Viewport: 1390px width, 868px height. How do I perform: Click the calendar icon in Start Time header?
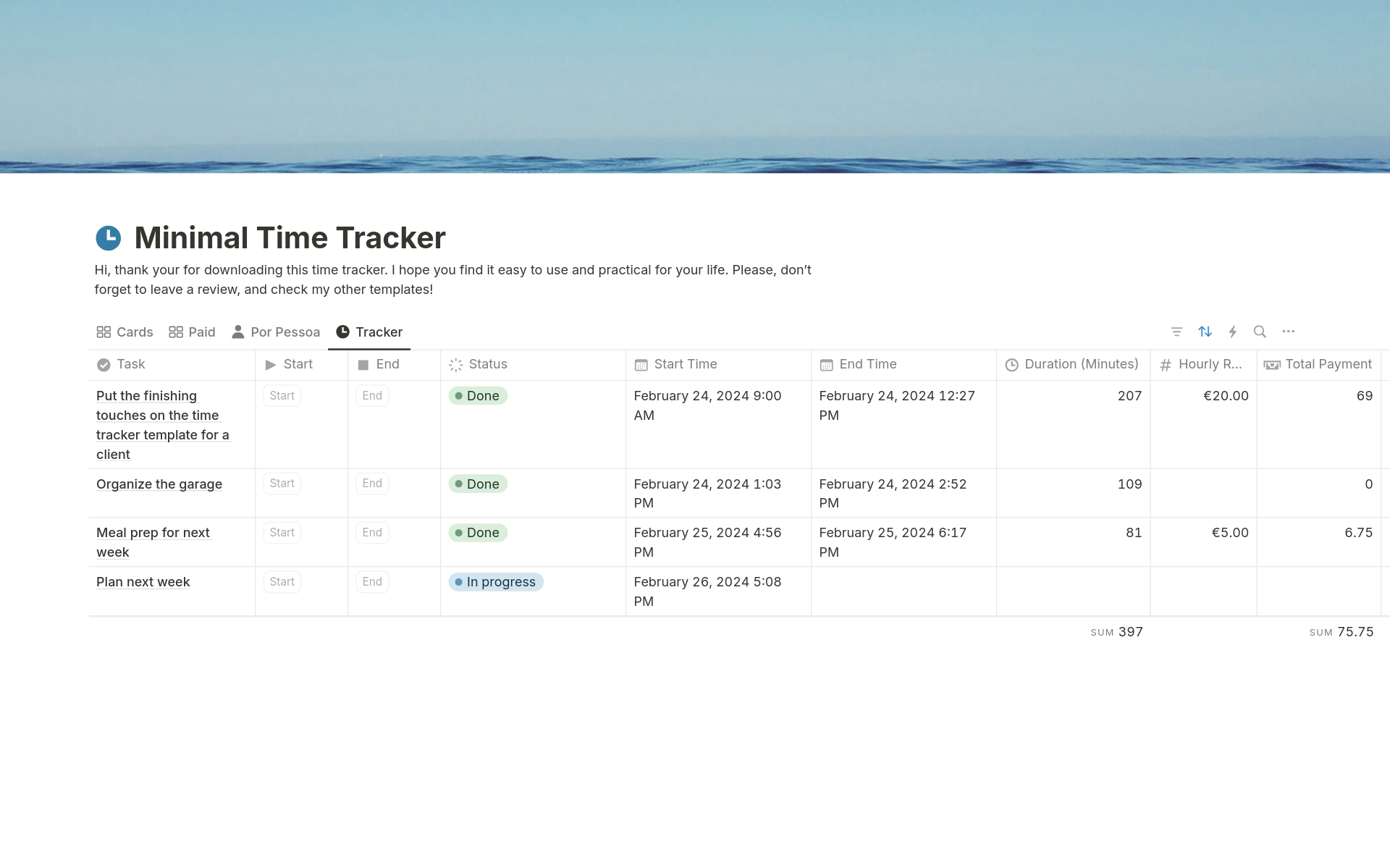point(641,365)
